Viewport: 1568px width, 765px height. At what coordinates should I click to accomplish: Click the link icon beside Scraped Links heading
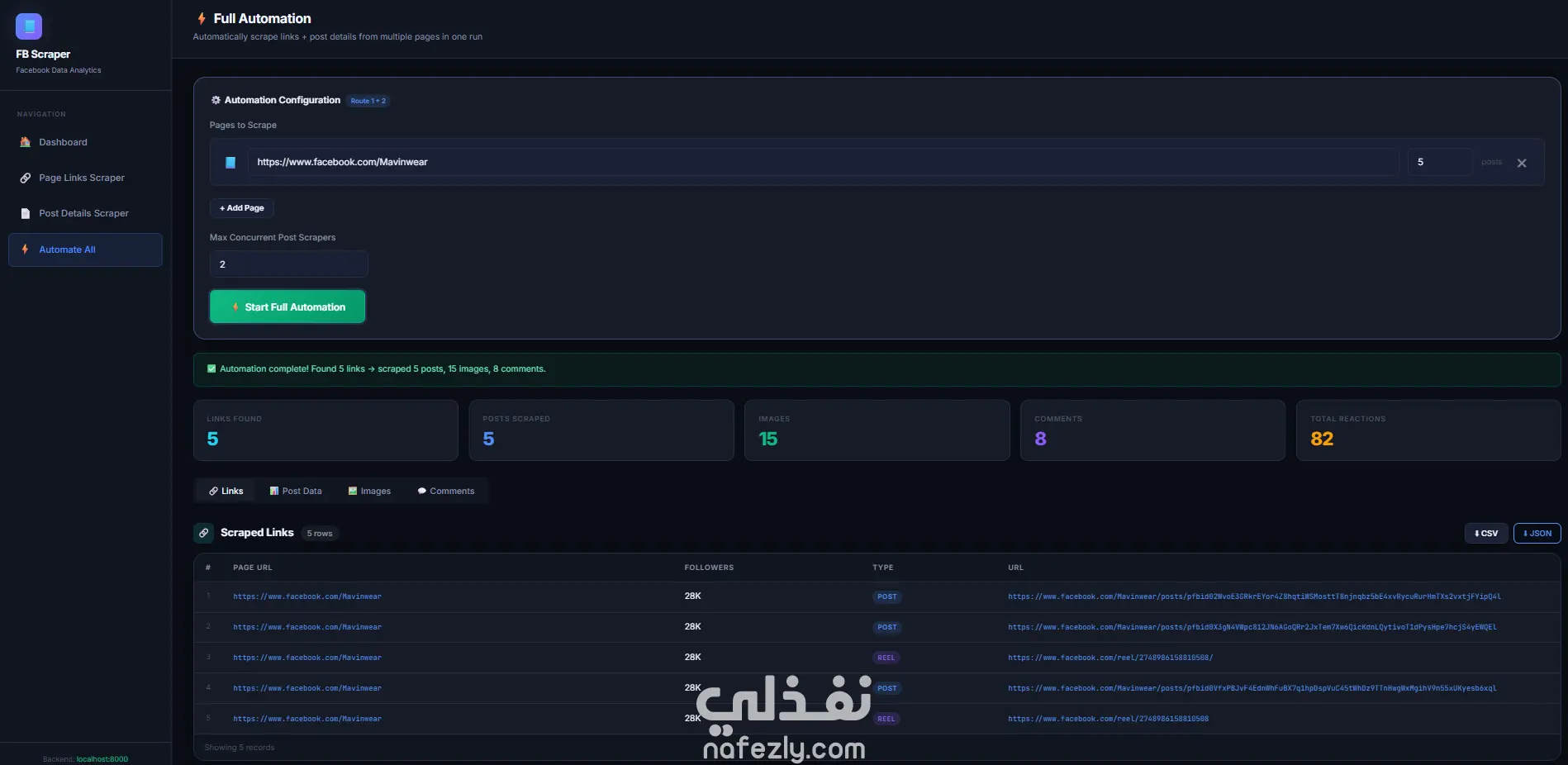[203, 533]
